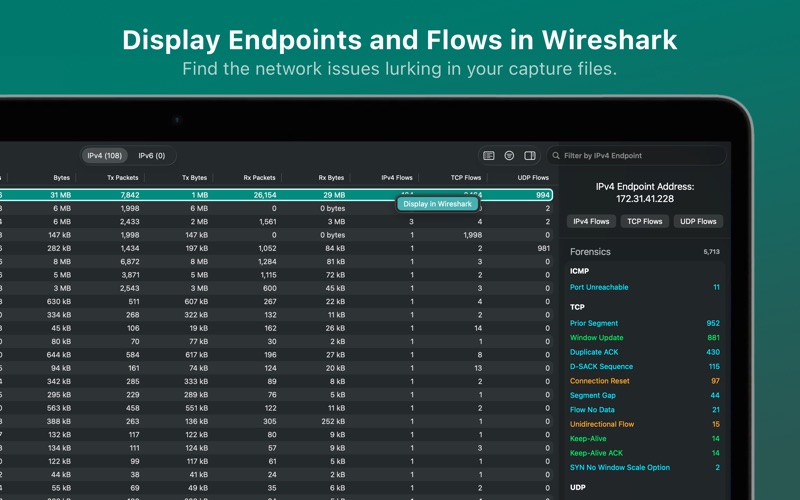Click the 3,871 Tx Packets cell

pos(130,275)
